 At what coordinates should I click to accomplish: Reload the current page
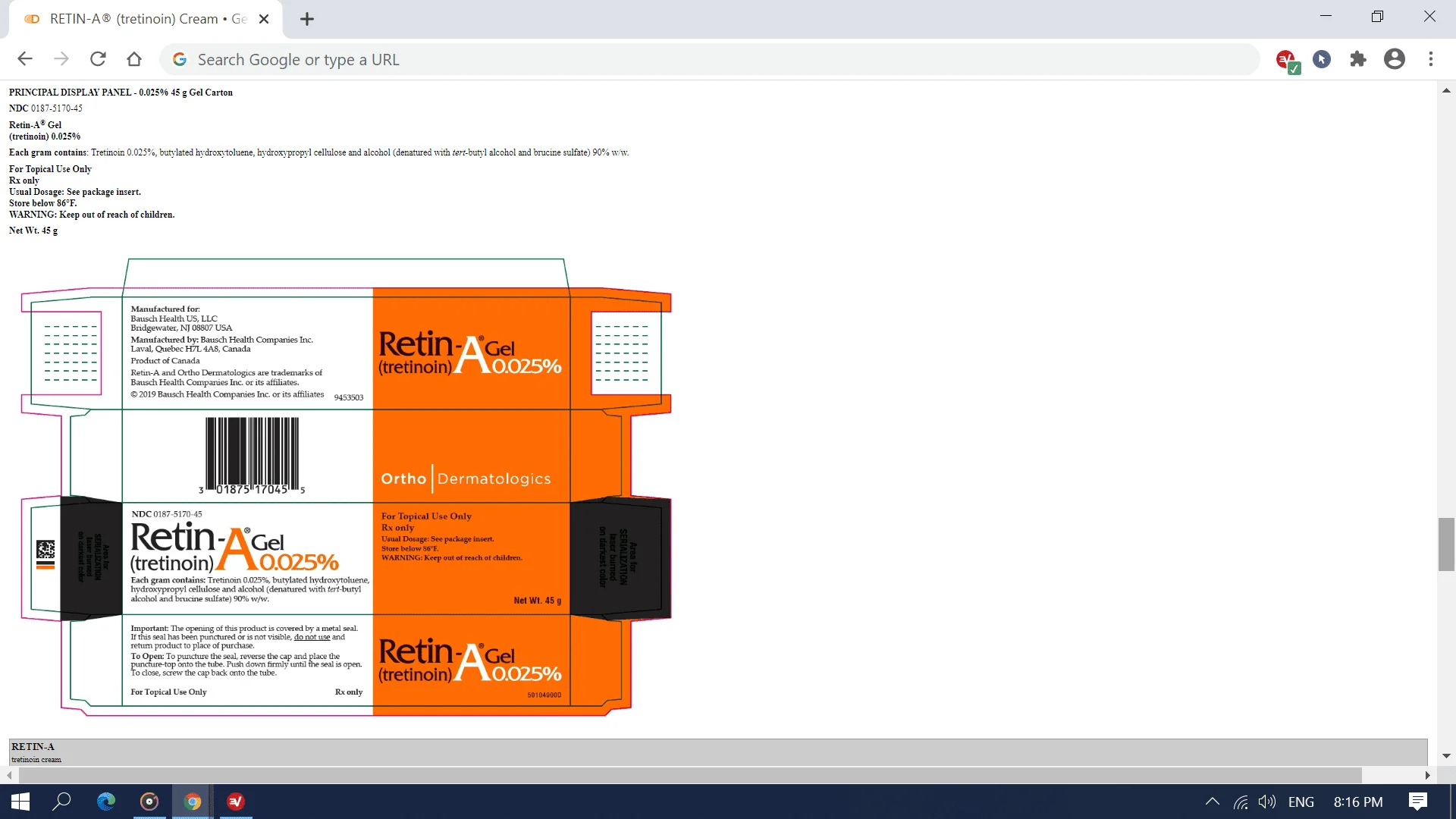coord(98,59)
